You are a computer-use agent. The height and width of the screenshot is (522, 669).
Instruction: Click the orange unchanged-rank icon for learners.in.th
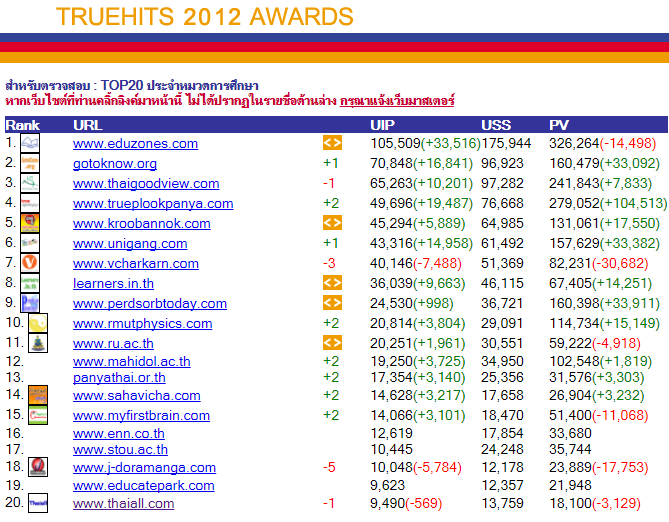click(x=332, y=283)
